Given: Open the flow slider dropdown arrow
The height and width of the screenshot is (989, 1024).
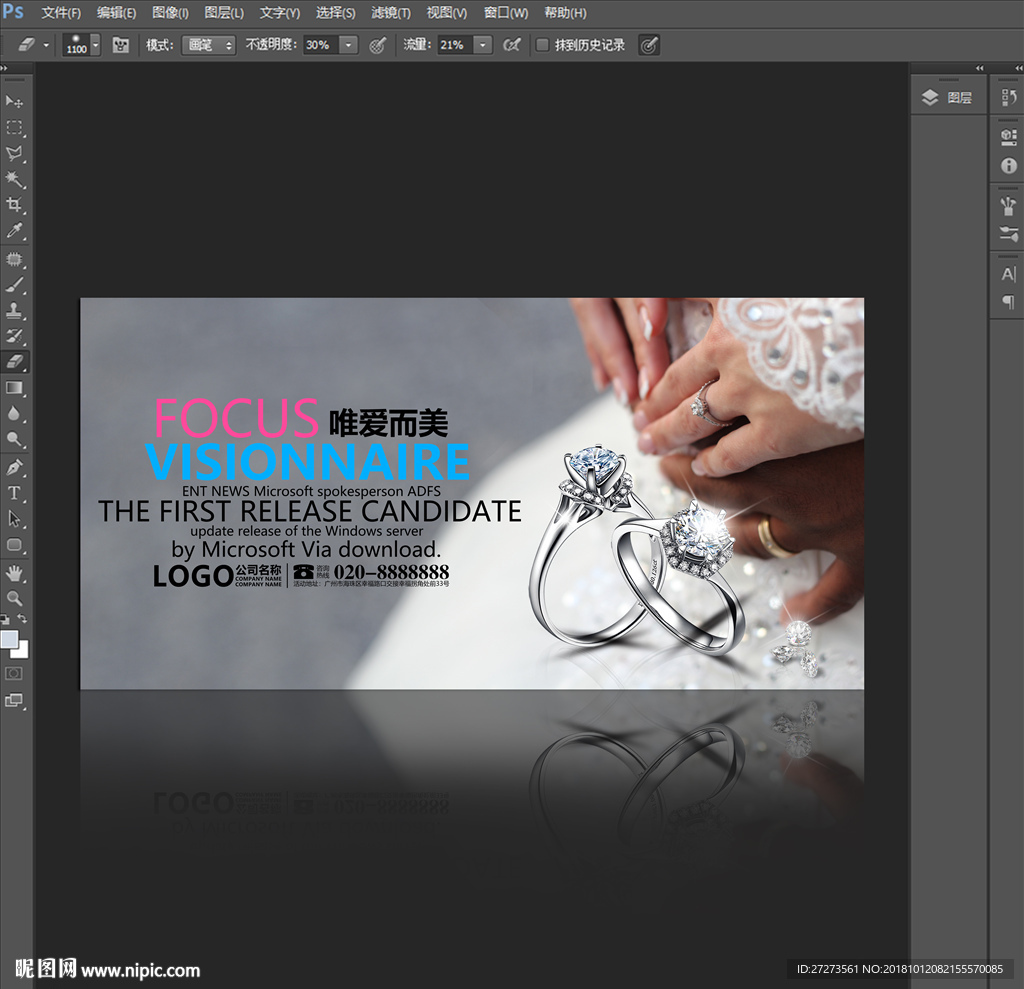Looking at the screenshot, I should (x=483, y=45).
